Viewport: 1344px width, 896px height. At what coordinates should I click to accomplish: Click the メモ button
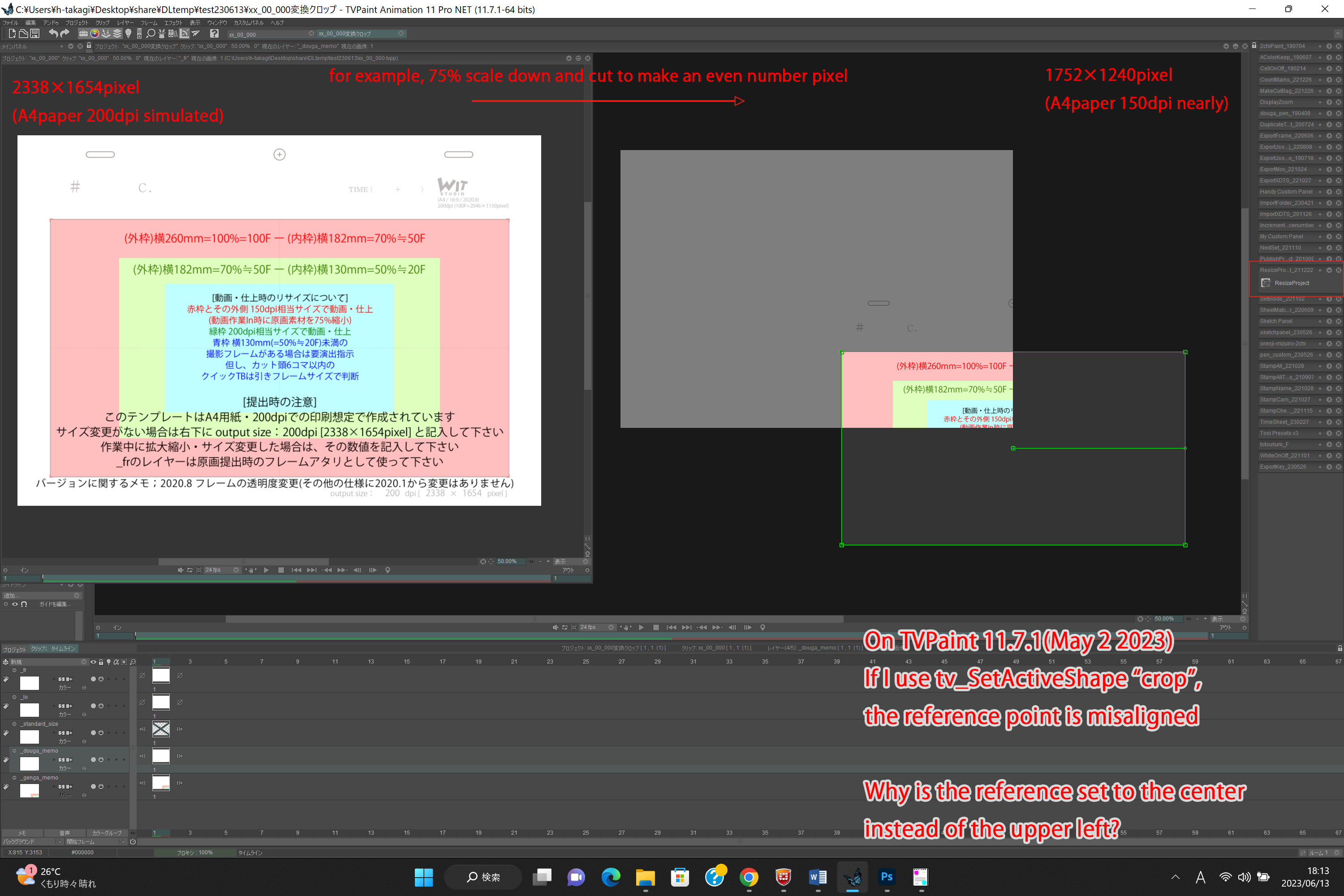22,833
